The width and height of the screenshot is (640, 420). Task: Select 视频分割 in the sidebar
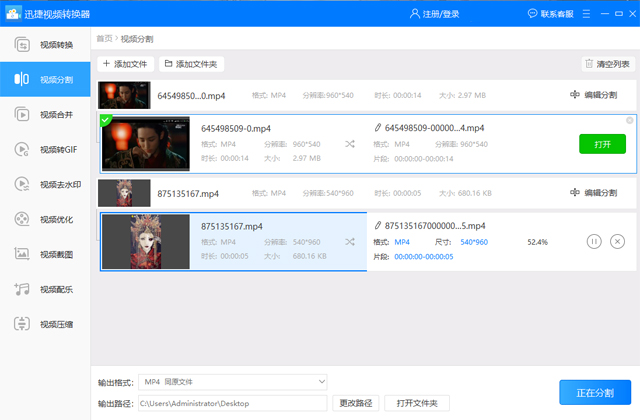[45, 80]
